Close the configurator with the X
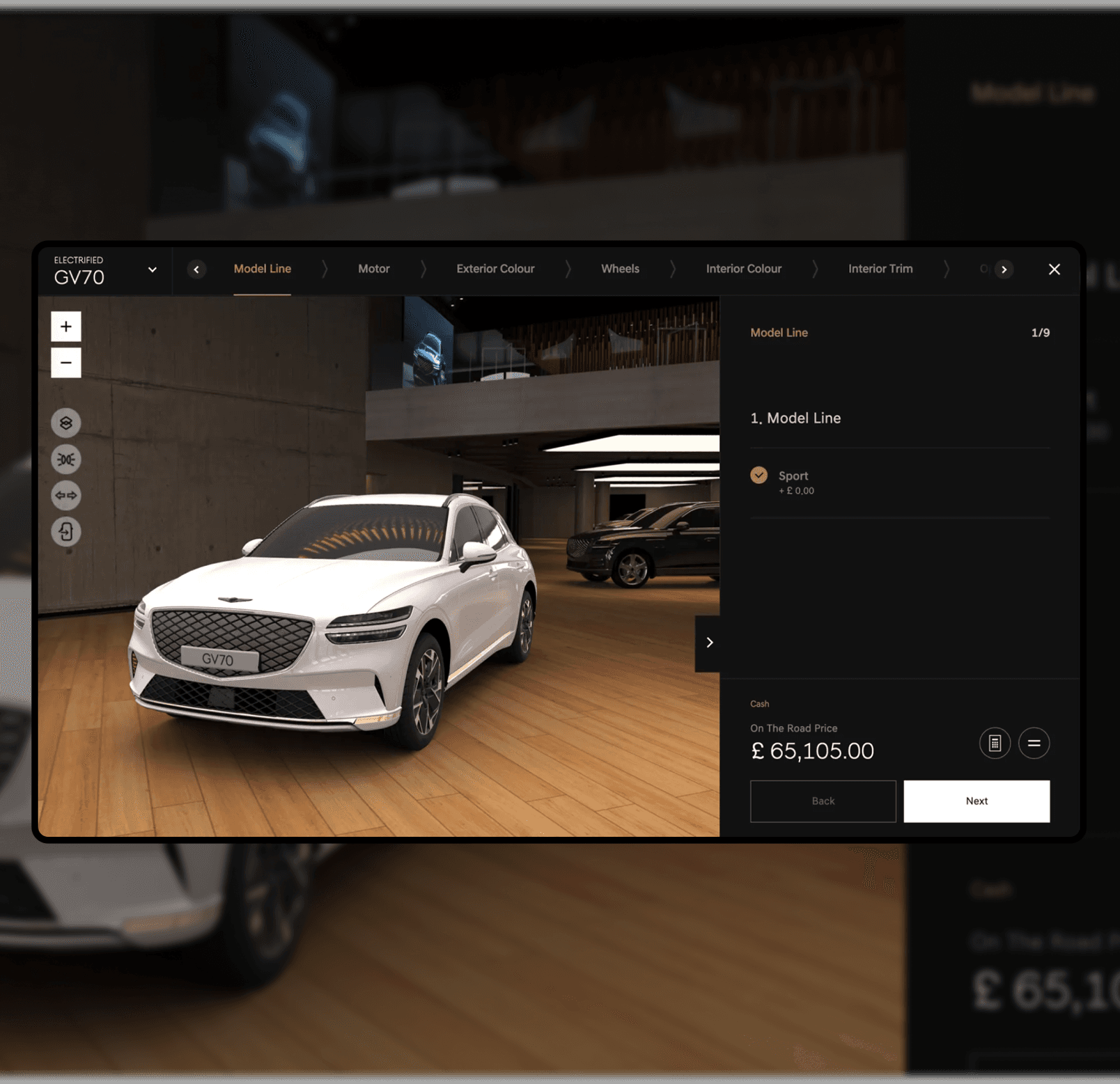The height and width of the screenshot is (1084, 1120). (1055, 269)
